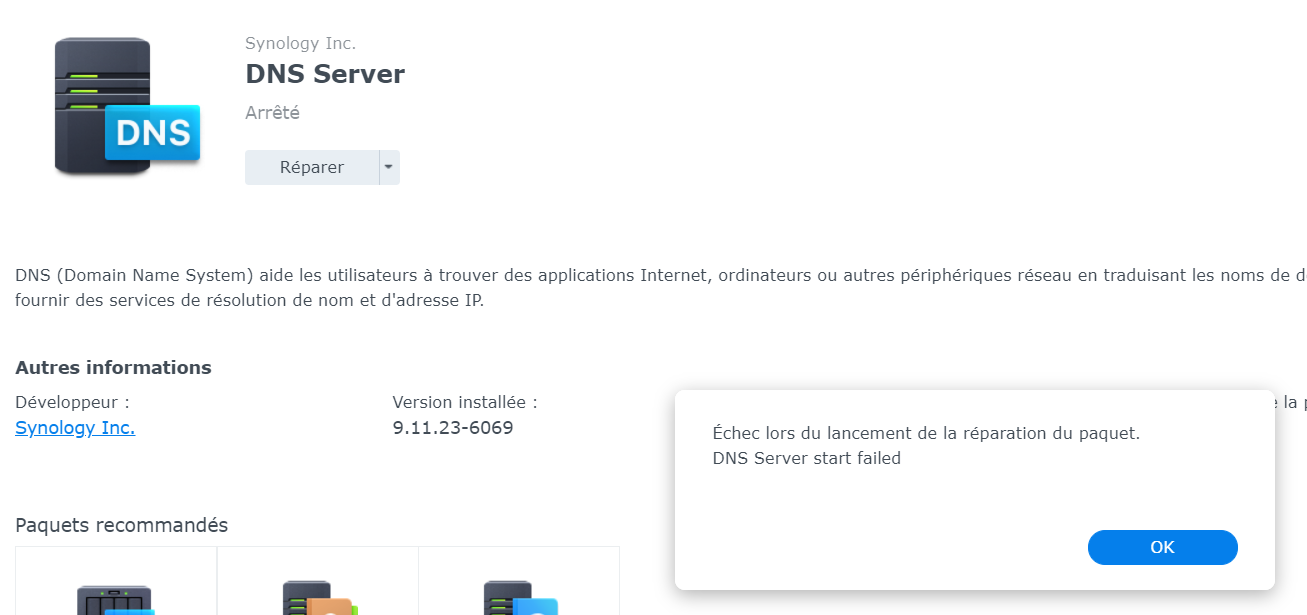Viewport: 1307px width, 615px height.
Task: Confirm the error dialog with OK
Action: coord(1162,547)
